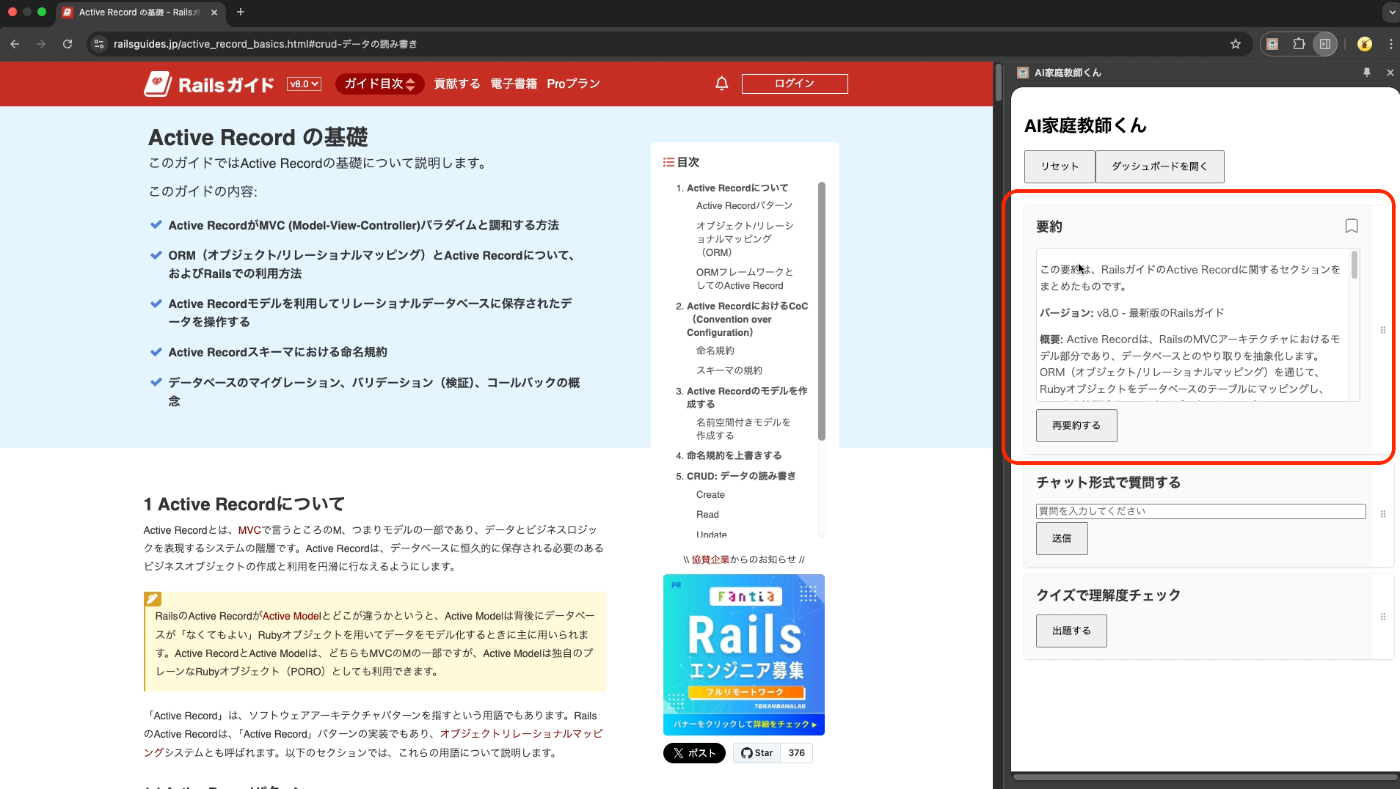The image size is (1400, 789).
Task: Click the Railsガイド logo
Action: pos(208,84)
